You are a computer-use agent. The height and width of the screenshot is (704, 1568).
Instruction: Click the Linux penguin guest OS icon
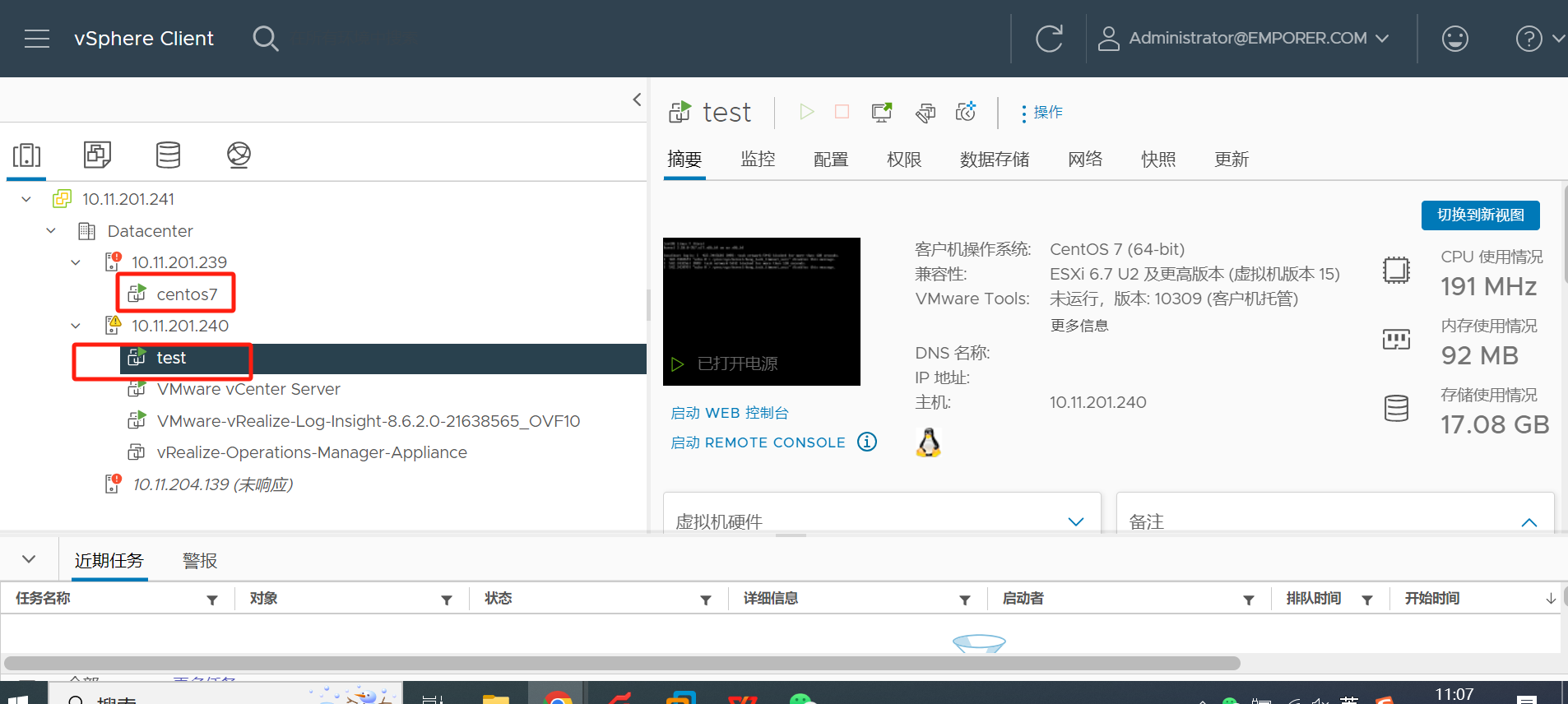tap(929, 442)
